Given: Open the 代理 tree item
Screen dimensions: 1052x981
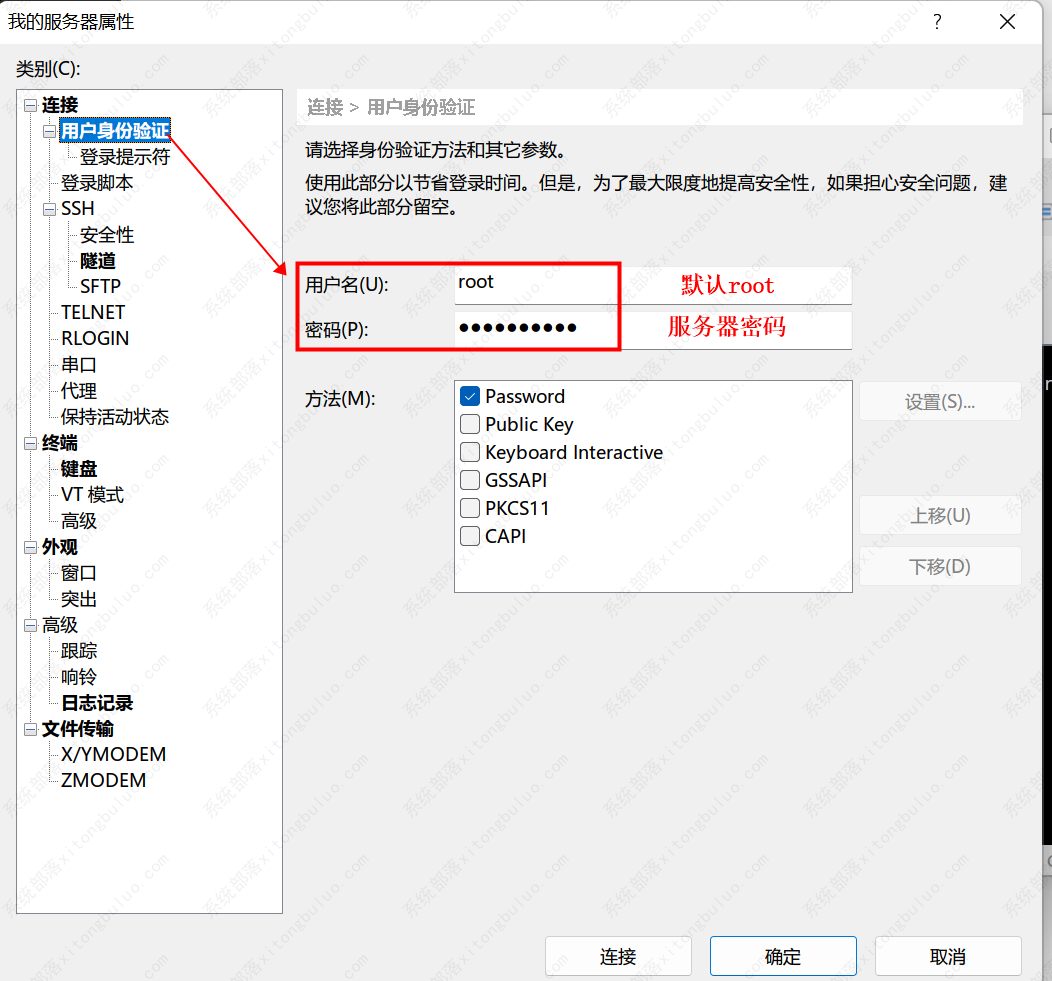Looking at the screenshot, I should [x=78, y=391].
